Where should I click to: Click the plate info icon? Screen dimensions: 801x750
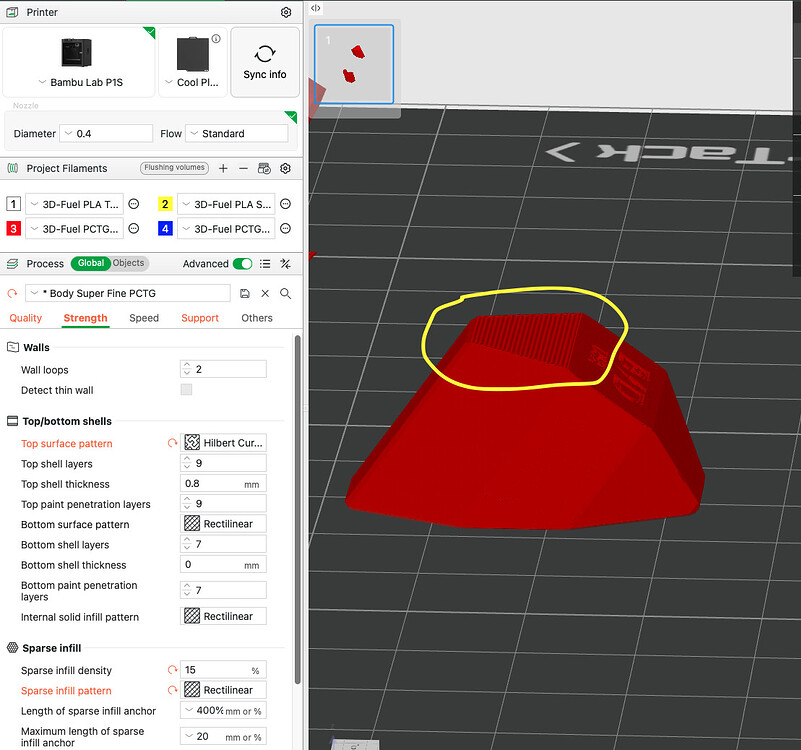coord(216,39)
